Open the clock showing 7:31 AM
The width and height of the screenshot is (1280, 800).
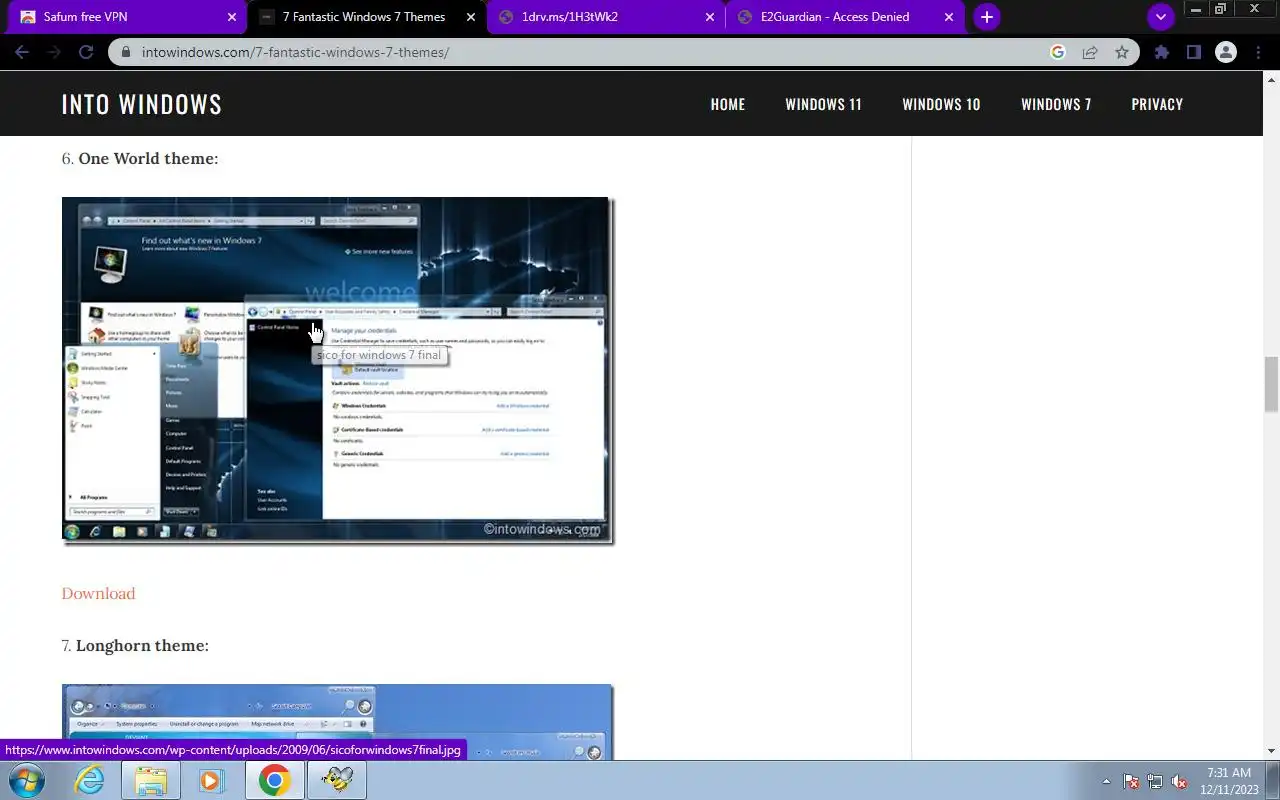coord(1230,781)
